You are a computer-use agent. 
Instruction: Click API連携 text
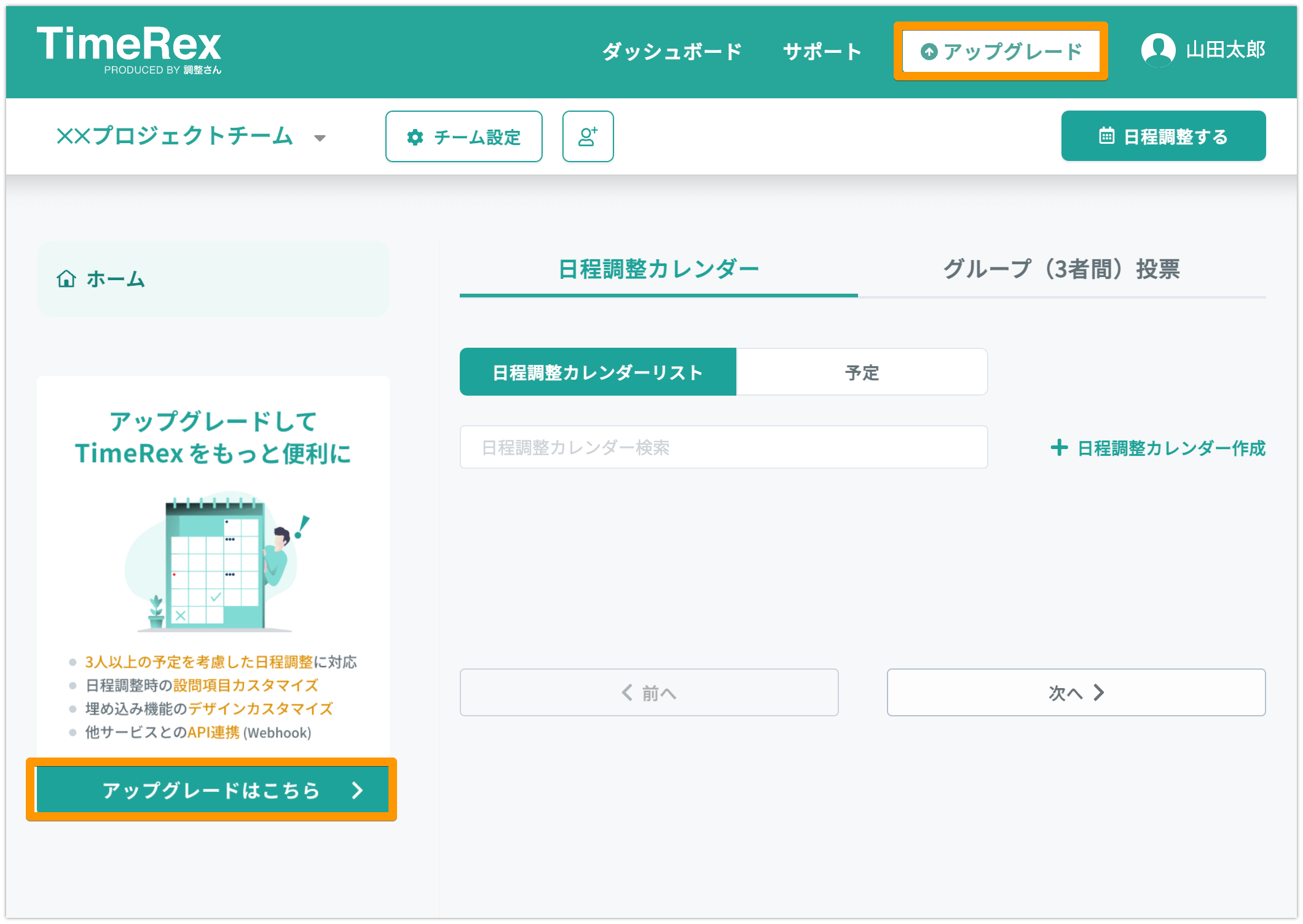coord(213,732)
